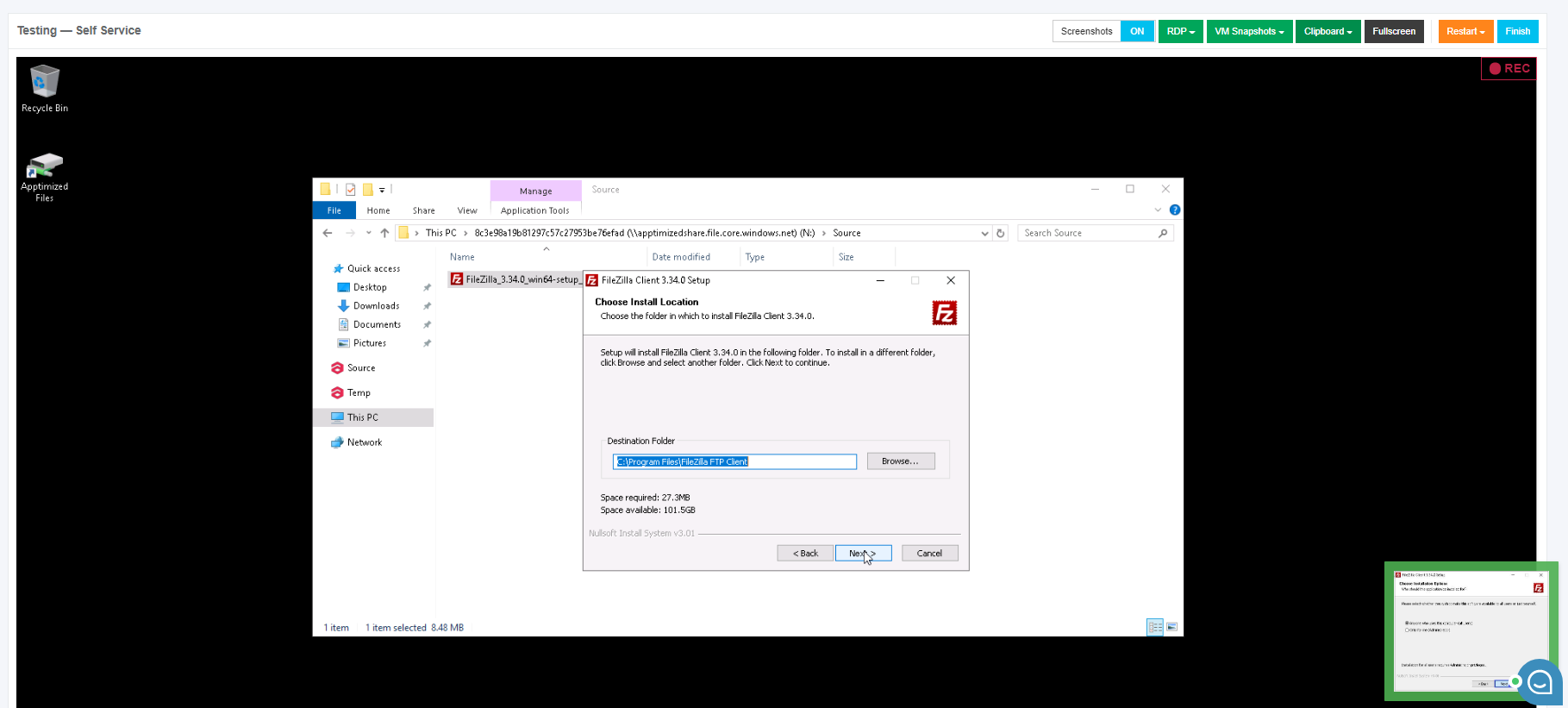Screen dimensions: 1568x708
Task: Open the File ribbon tab
Action: pyautogui.click(x=334, y=210)
